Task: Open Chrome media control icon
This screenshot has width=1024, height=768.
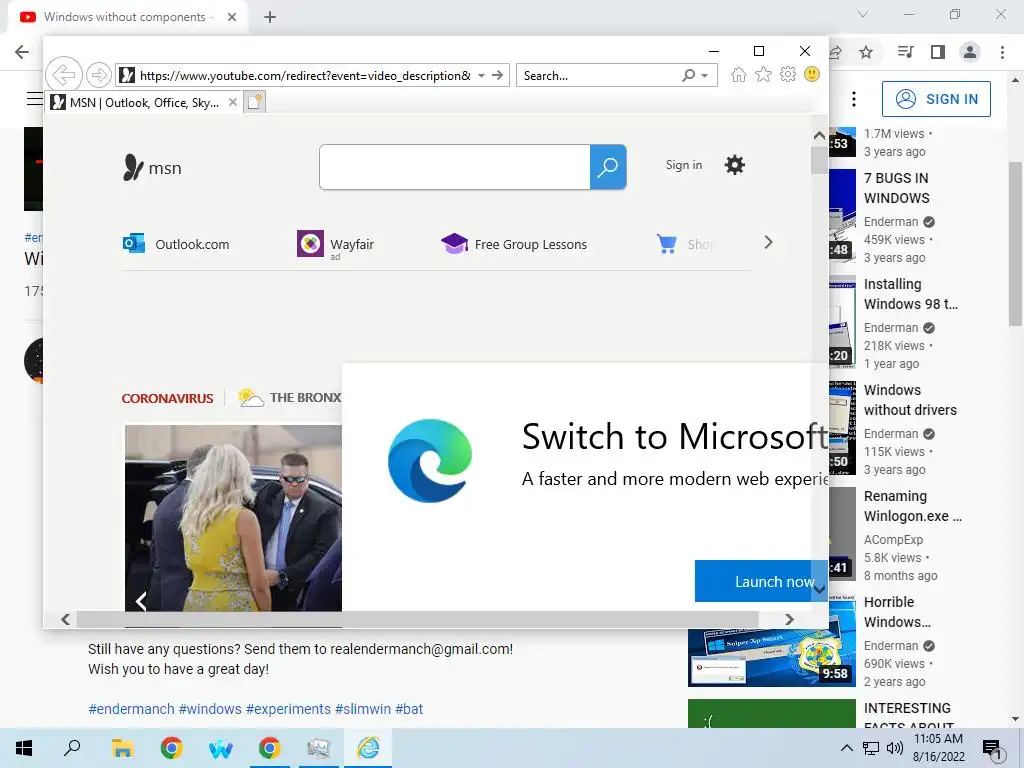Action: click(905, 52)
